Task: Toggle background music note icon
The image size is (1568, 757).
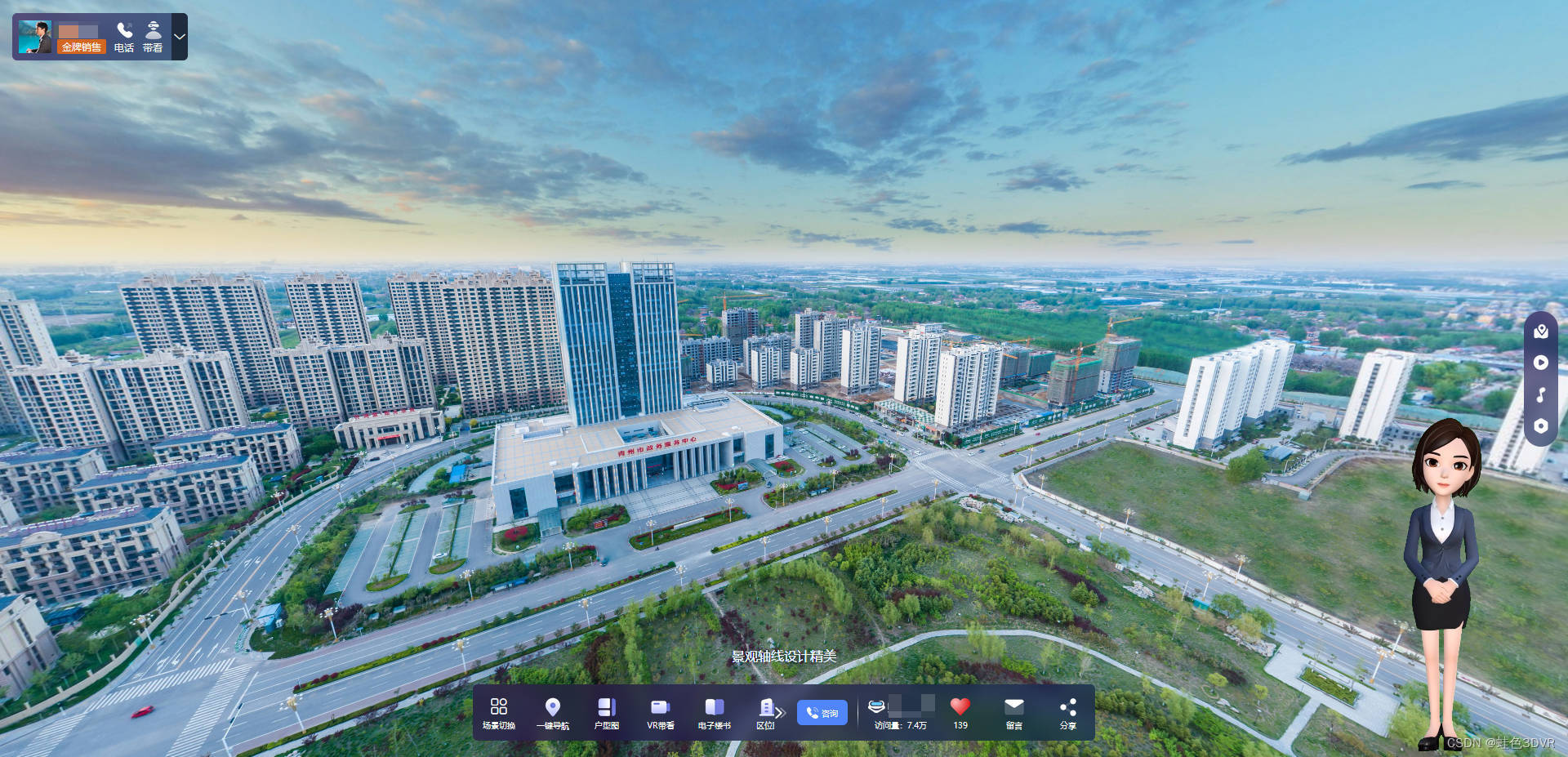Action: (1541, 394)
